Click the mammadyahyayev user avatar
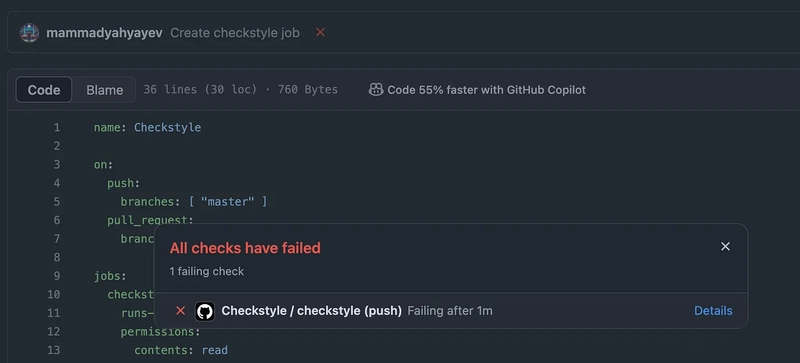Image resolution: width=800 pixels, height=363 pixels. [x=30, y=33]
